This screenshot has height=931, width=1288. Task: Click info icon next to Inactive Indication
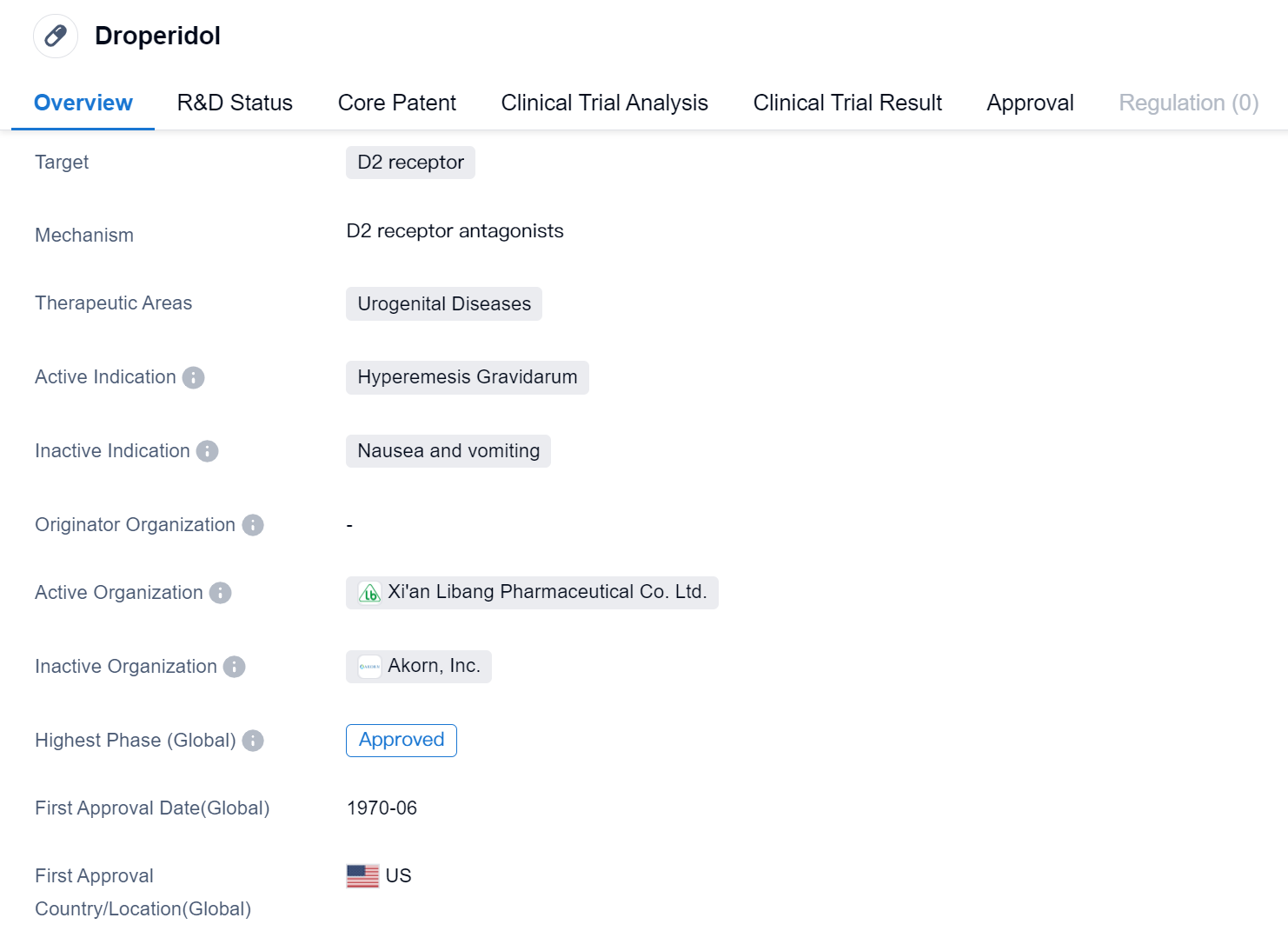[x=207, y=451]
